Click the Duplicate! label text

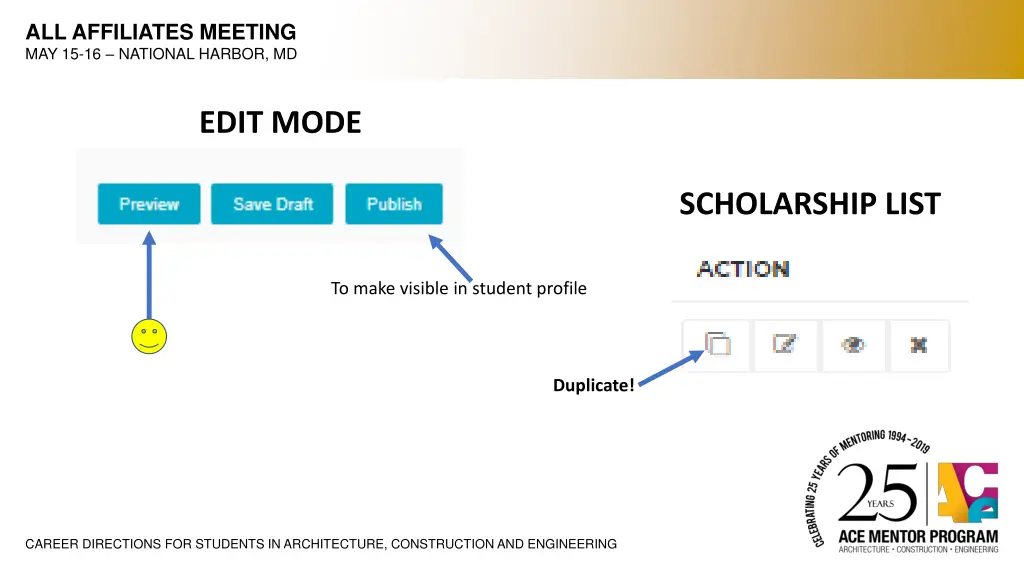pos(594,385)
